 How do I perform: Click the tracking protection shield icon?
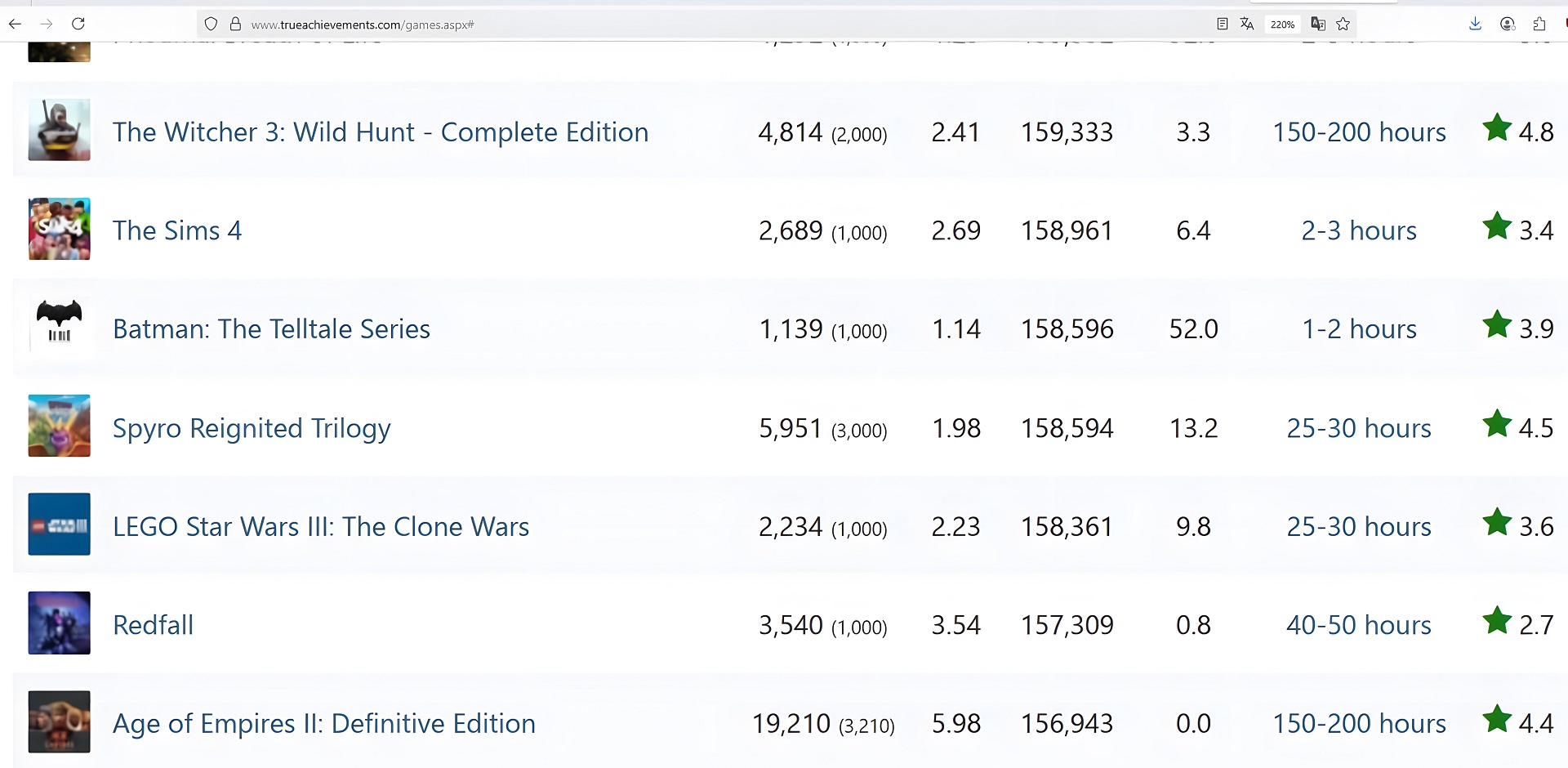pos(211,24)
